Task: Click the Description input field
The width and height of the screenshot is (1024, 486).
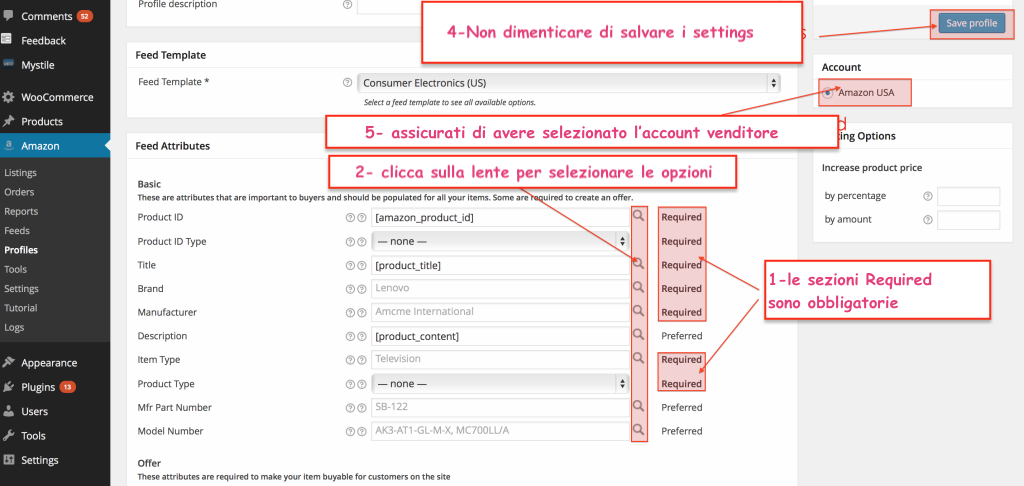Action: 500,336
